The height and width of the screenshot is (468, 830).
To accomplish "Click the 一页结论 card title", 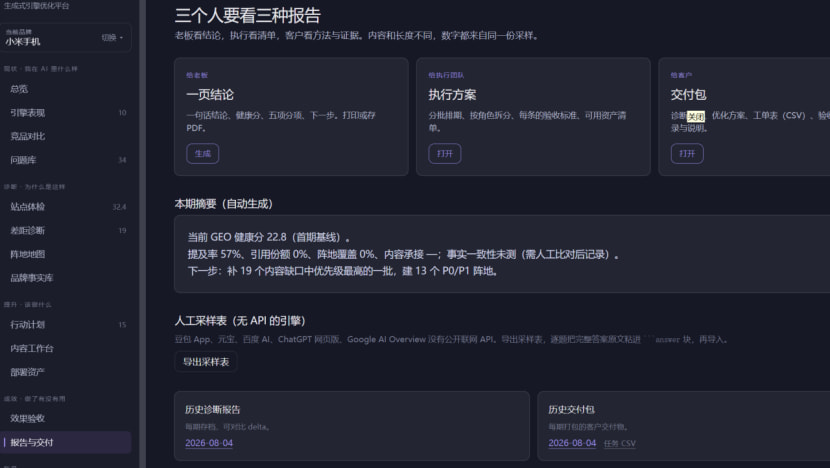I will pos(210,95).
